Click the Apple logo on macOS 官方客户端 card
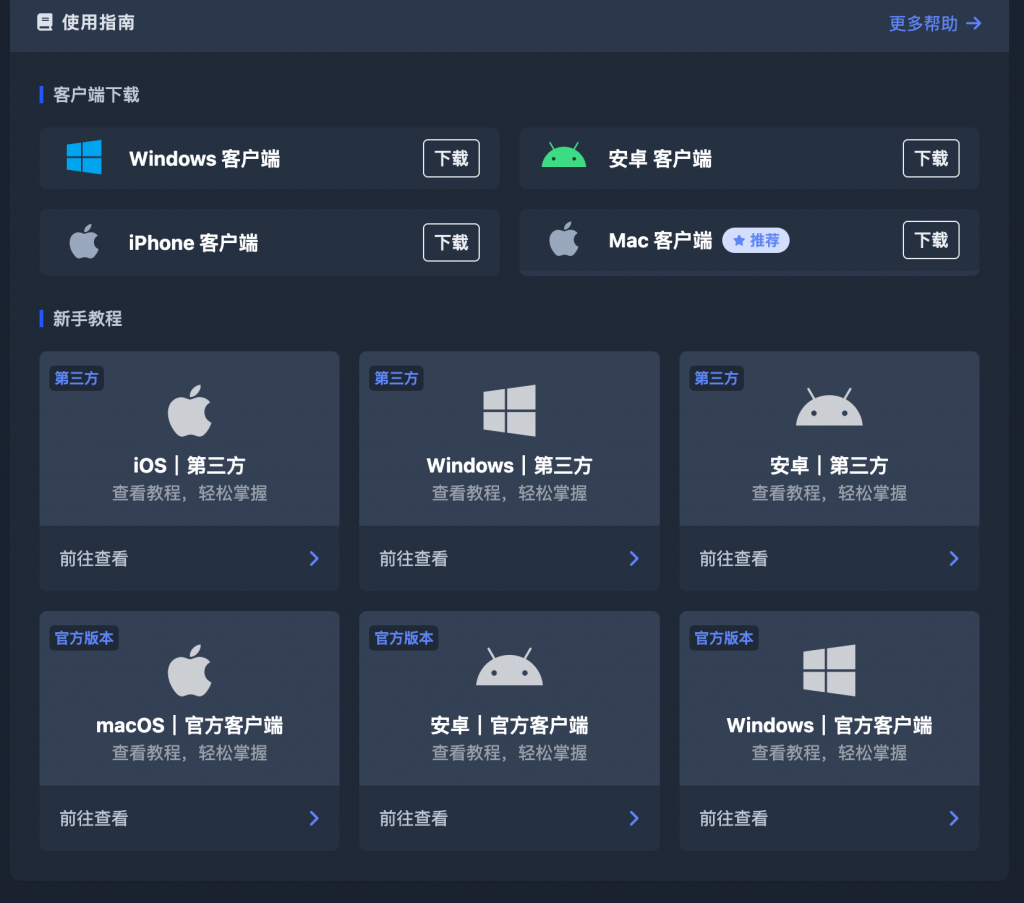The height and width of the screenshot is (903, 1024). click(189, 670)
